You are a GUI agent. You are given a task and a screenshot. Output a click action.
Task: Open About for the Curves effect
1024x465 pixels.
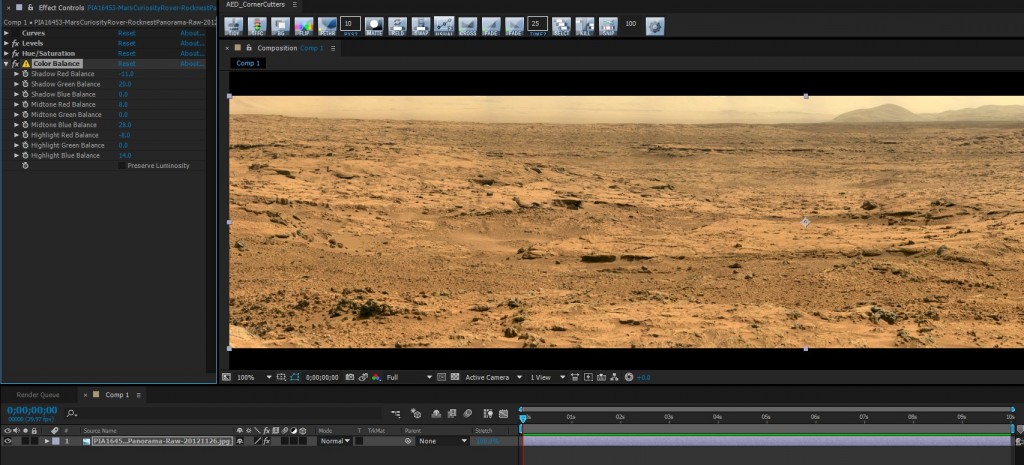click(191, 33)
